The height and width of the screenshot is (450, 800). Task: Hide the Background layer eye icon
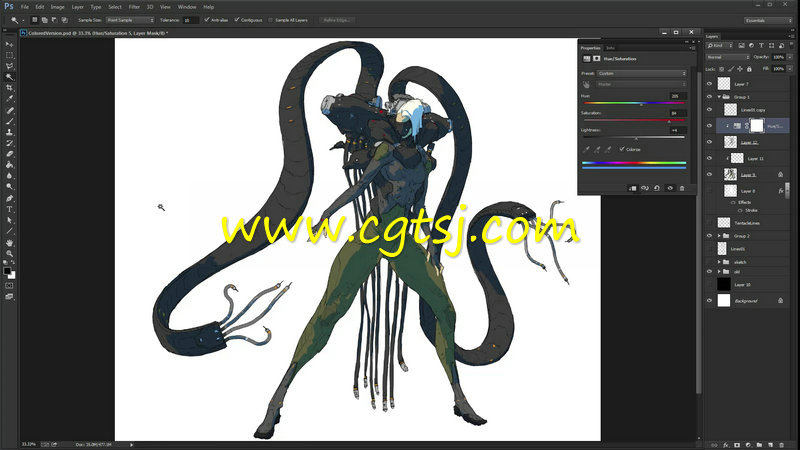point(709,301)
